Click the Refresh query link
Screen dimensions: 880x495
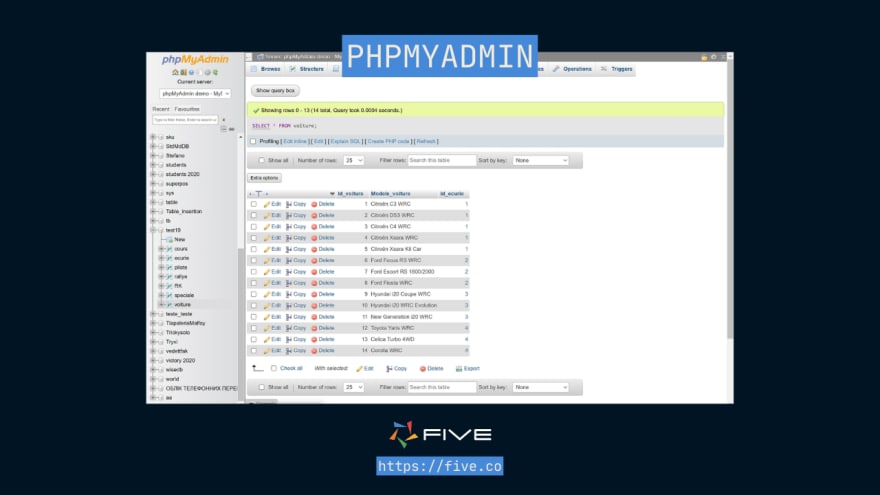tap(426, 141)
